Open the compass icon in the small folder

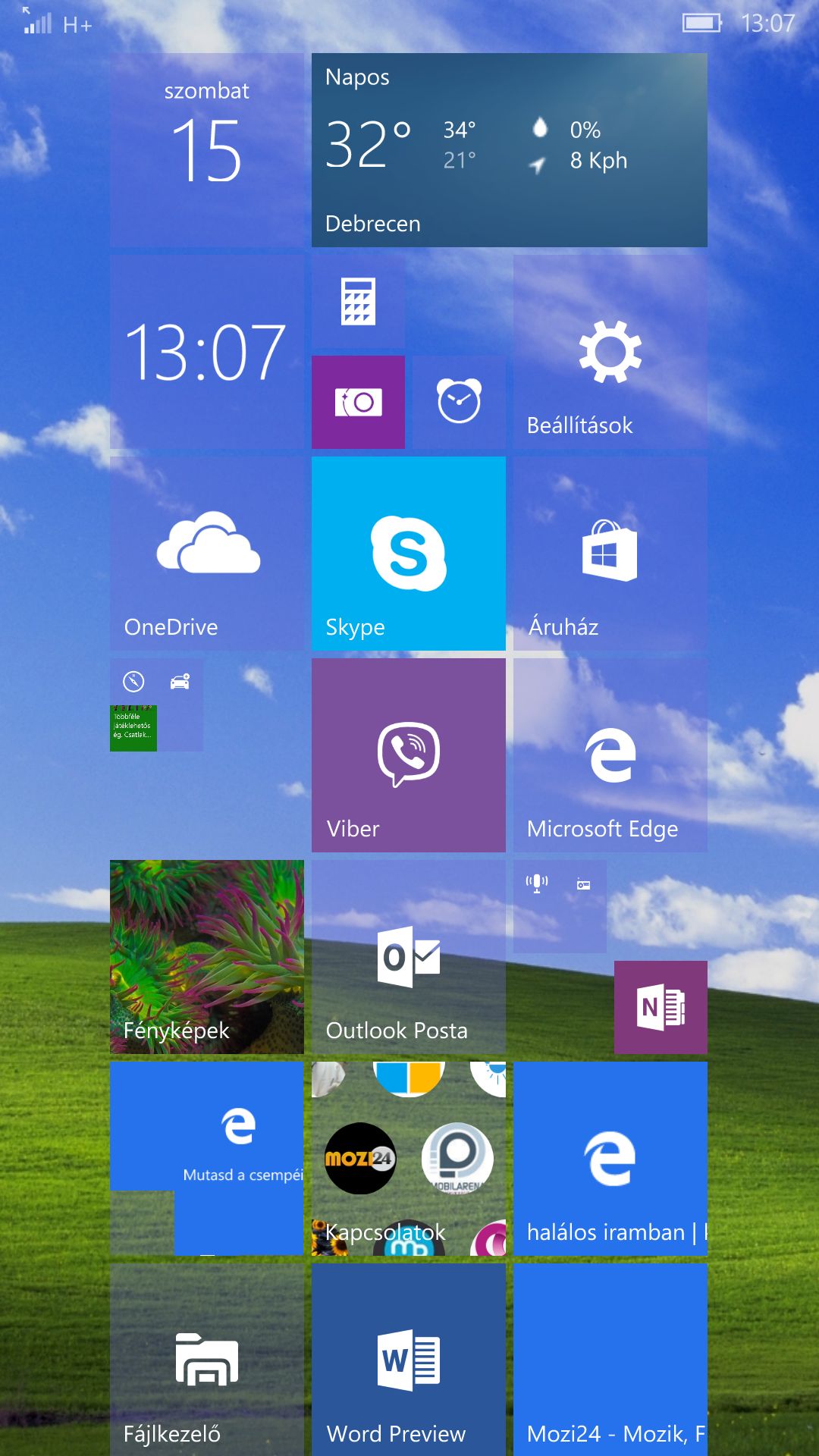133,682
